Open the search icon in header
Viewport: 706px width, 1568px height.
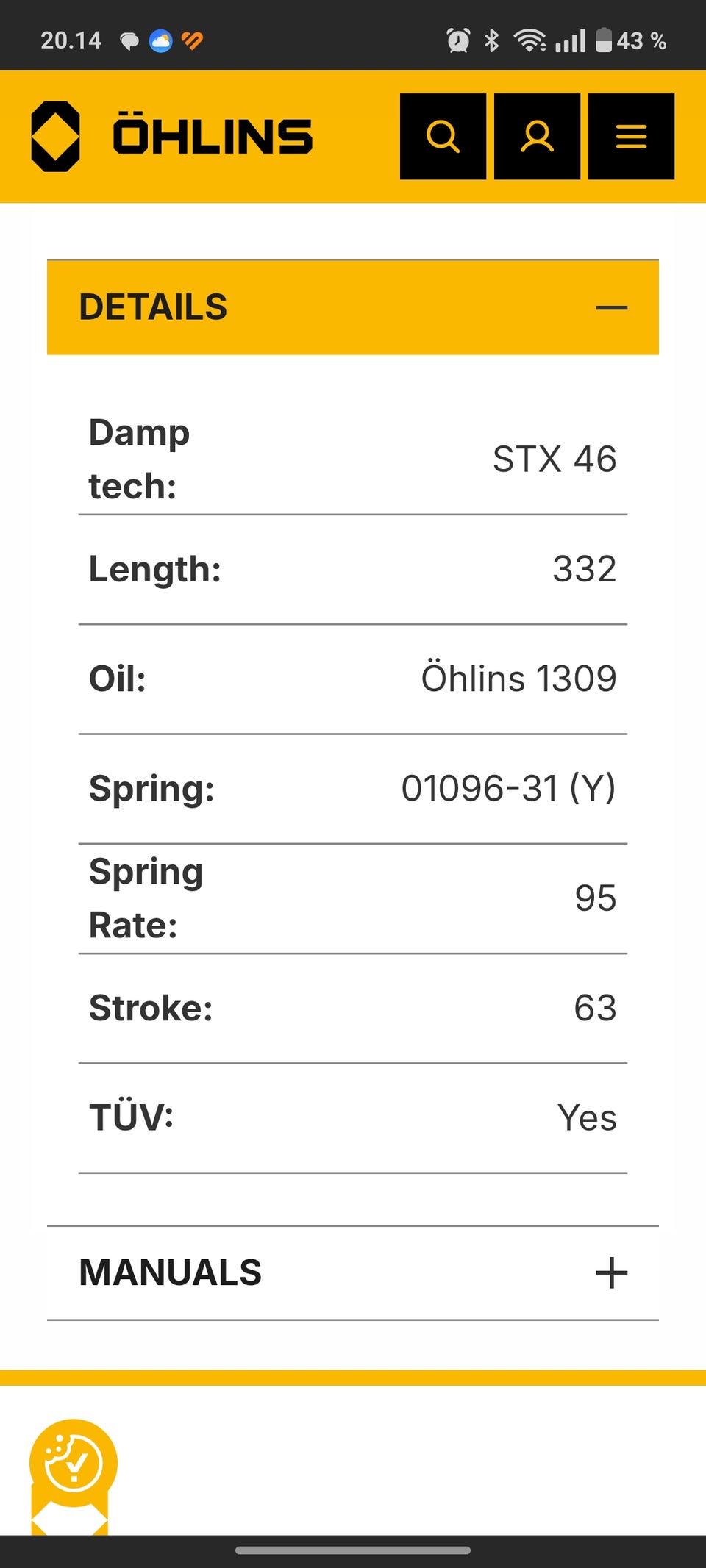[x=443, y=136]
